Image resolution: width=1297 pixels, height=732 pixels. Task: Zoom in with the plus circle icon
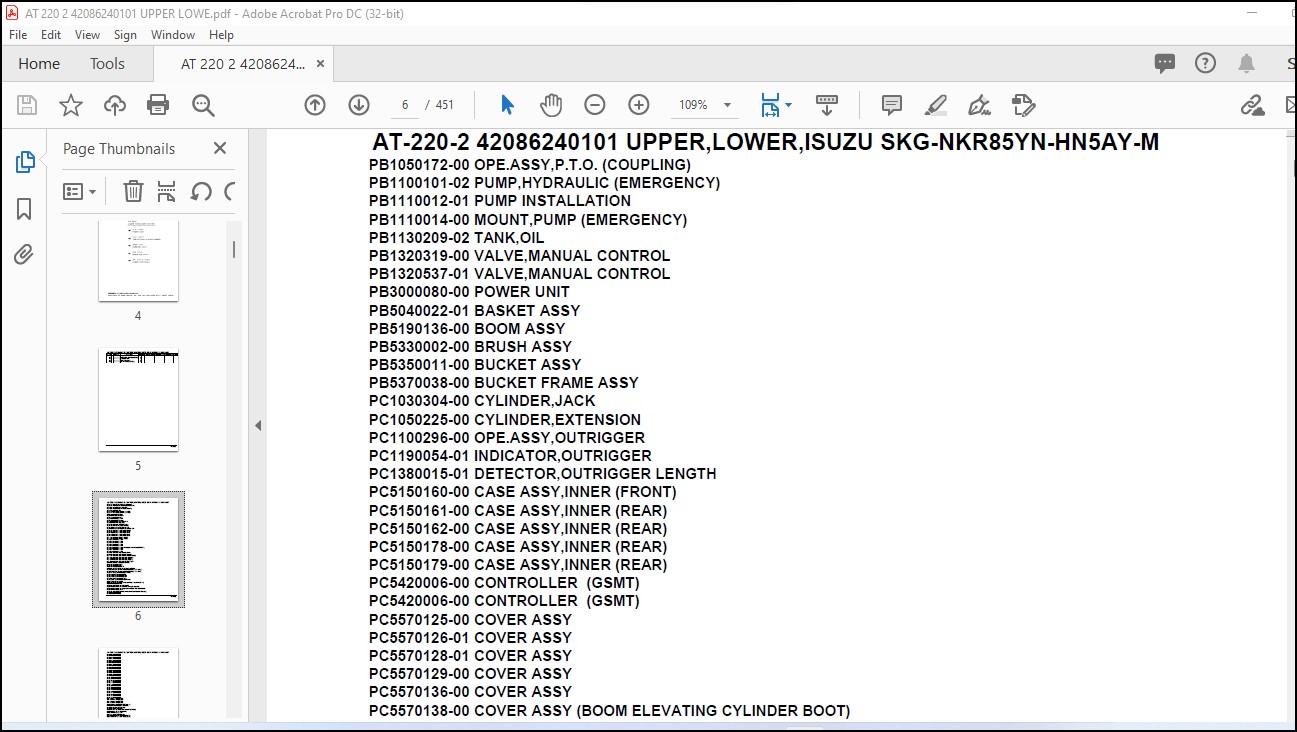point(639,105)
